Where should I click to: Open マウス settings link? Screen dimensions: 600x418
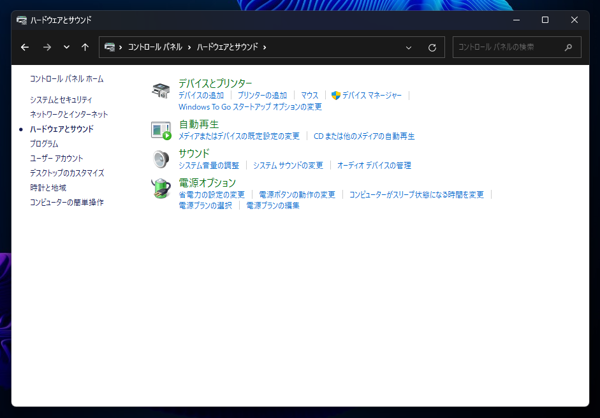click(x=310, y=95)
